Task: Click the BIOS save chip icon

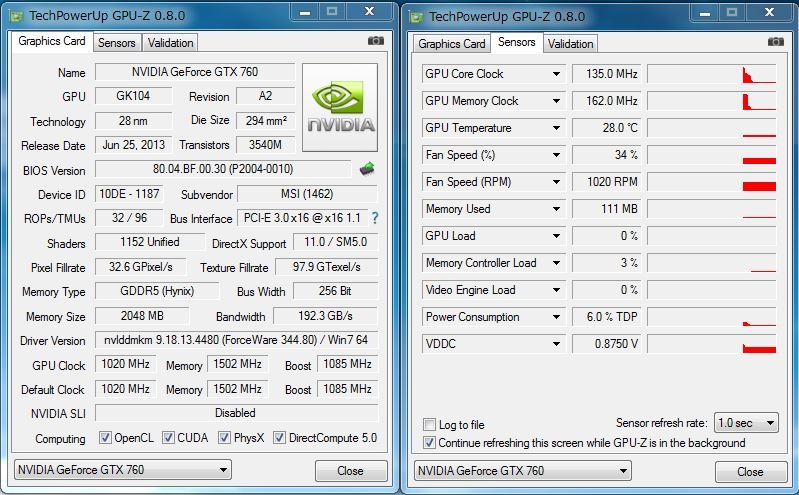Action: coord(367,168)
